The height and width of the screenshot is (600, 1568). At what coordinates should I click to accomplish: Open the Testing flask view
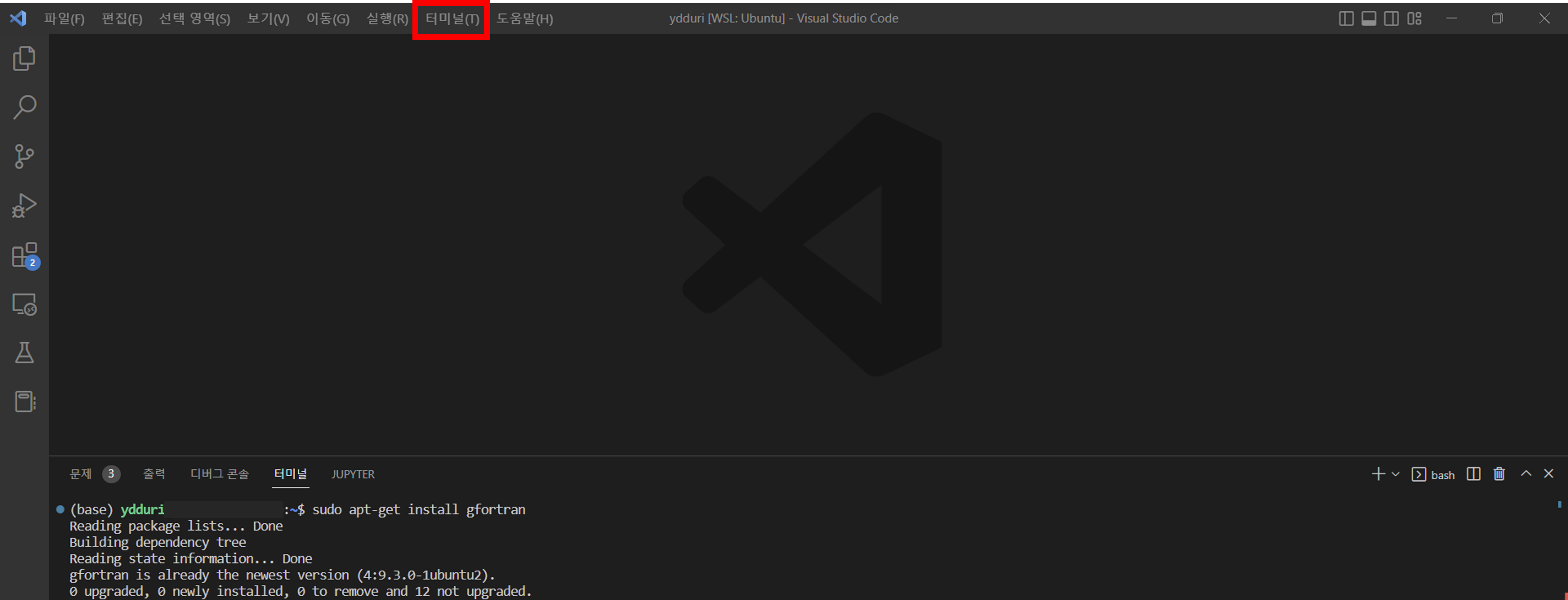(x=24, y=353)
